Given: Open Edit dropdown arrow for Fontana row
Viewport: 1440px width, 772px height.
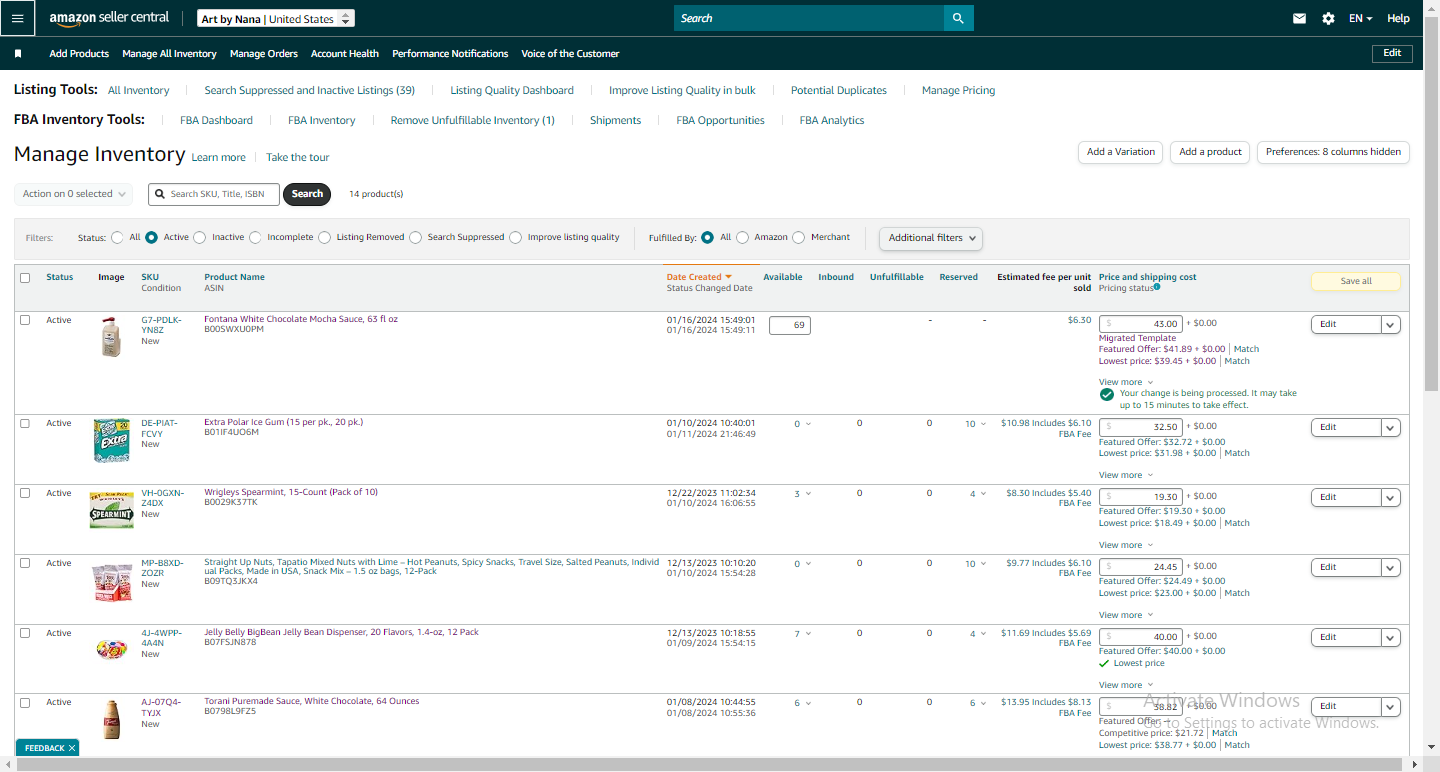Looking at the screenshot, I should click(x=1391, y=324).
